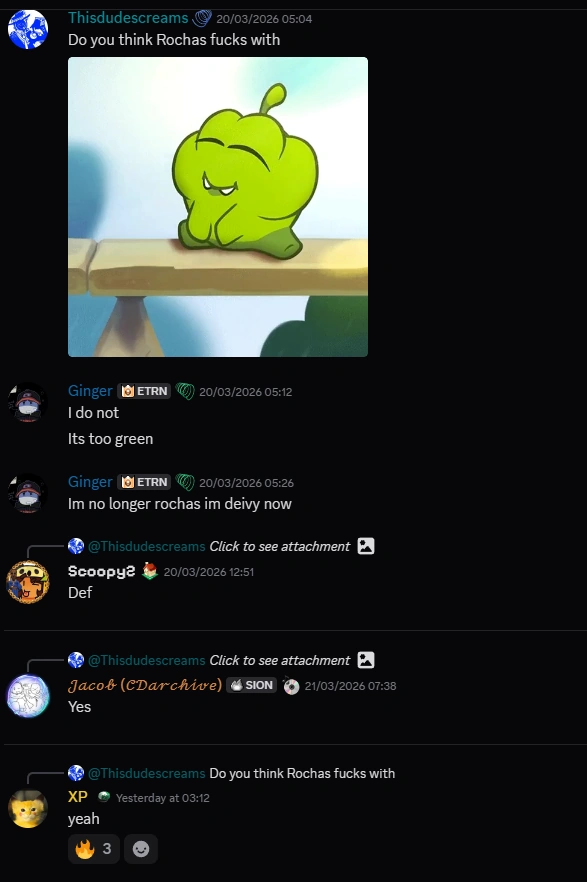
Task: Click the SION server tag beside Jacob
Action: [x=252, y=685]
